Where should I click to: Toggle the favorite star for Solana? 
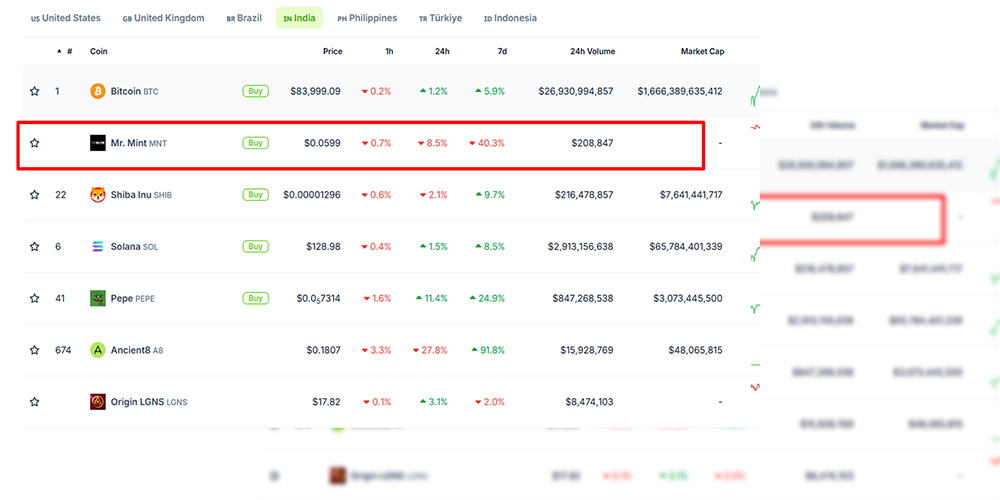click(34, 246)
